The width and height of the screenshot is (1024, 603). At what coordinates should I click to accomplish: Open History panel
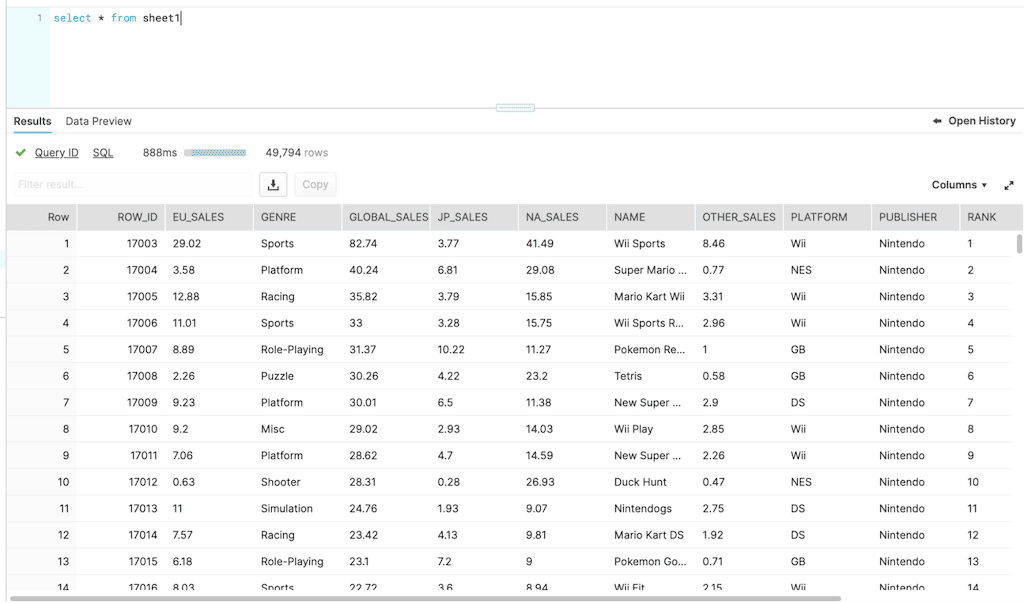coord(973,121)
